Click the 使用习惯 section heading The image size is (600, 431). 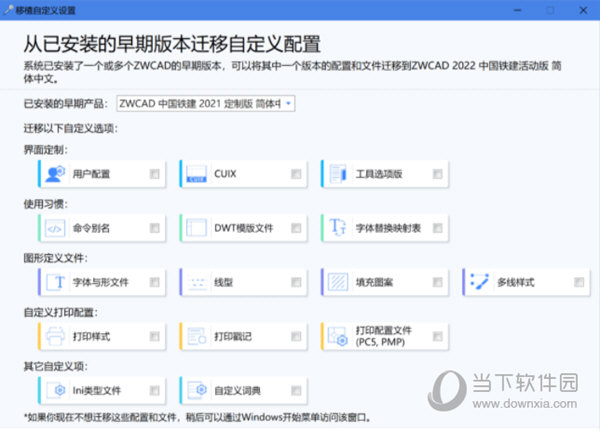click(x=46, y=204)
